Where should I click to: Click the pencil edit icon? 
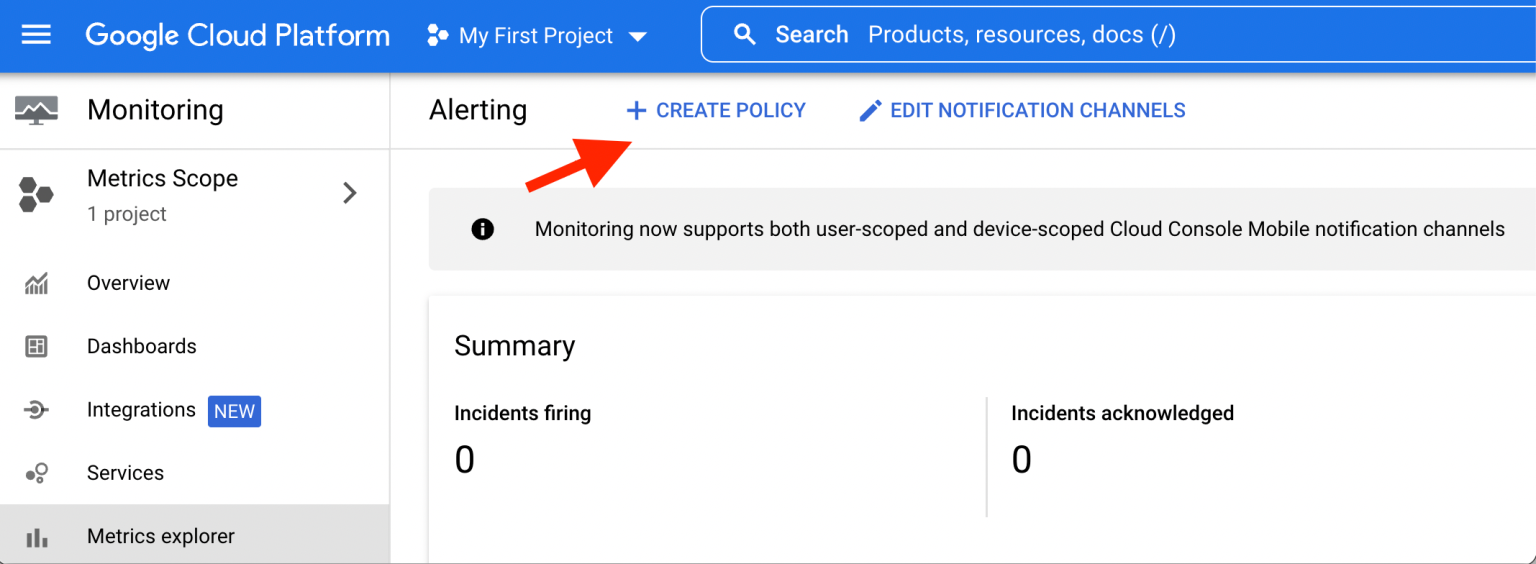871,110
